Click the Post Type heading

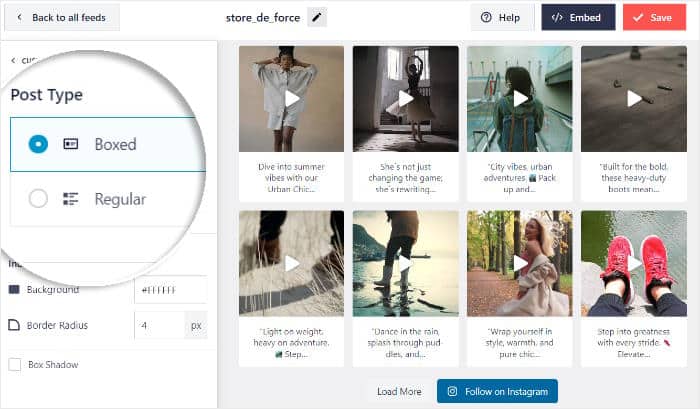click(x=46, y=95)
